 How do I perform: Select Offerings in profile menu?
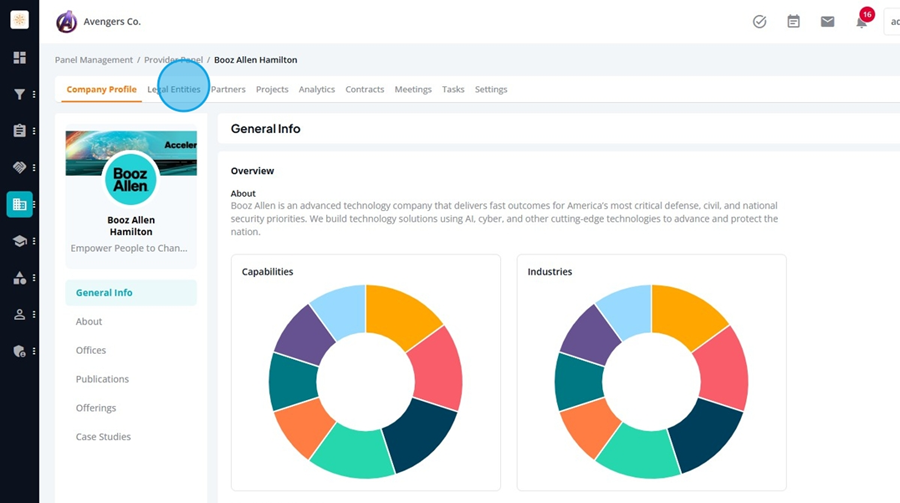coord(96,408)
